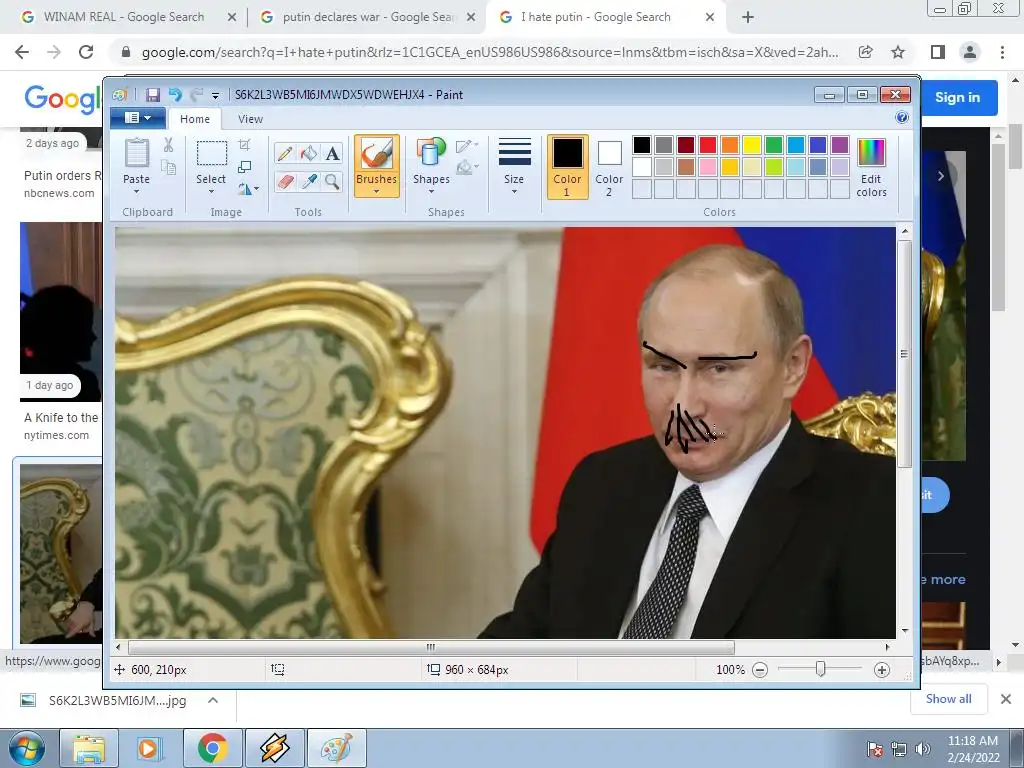Click Paint horizontal scrollbar thumb
This screenshot has height=768, width=1024.
pyautogui.click(x=431, y=647)
